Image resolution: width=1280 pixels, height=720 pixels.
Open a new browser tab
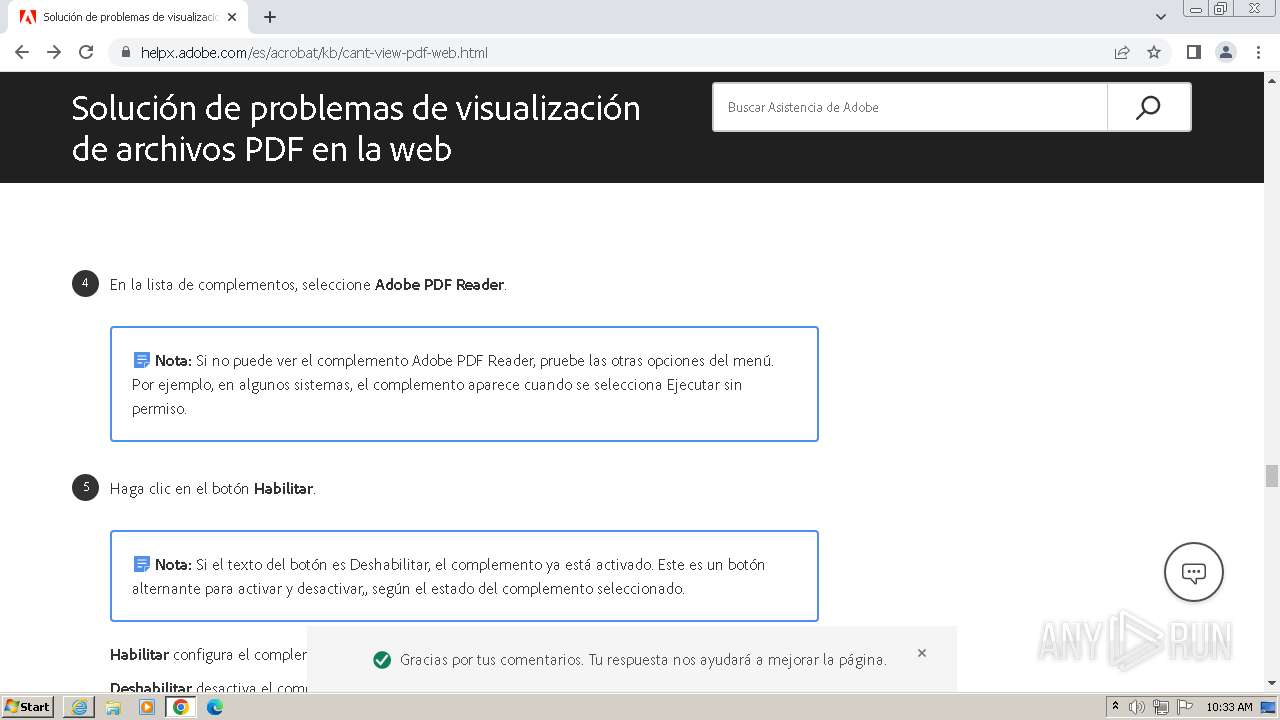click(x=270, y=17)
